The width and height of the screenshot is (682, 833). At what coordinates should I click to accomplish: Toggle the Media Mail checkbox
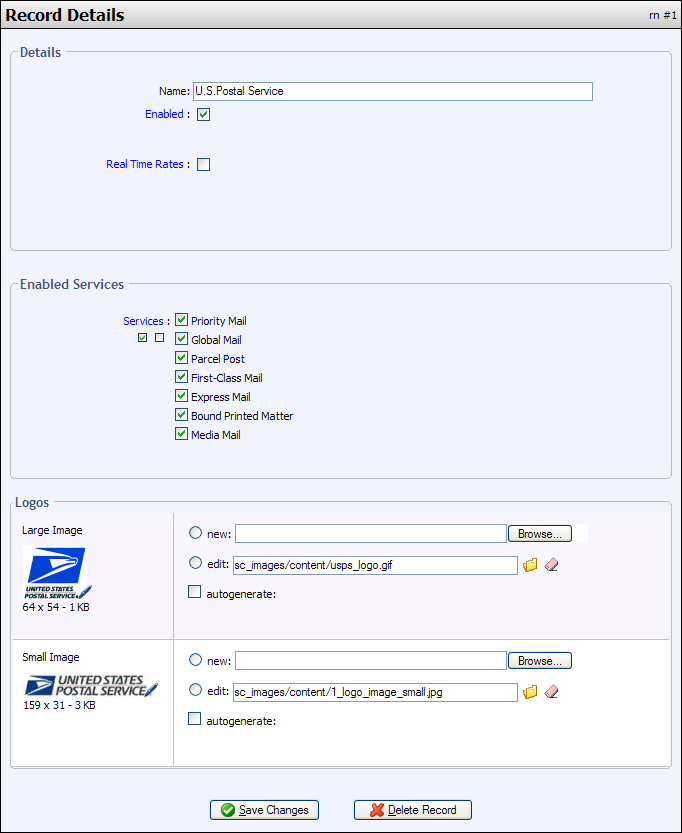[182, 435]
